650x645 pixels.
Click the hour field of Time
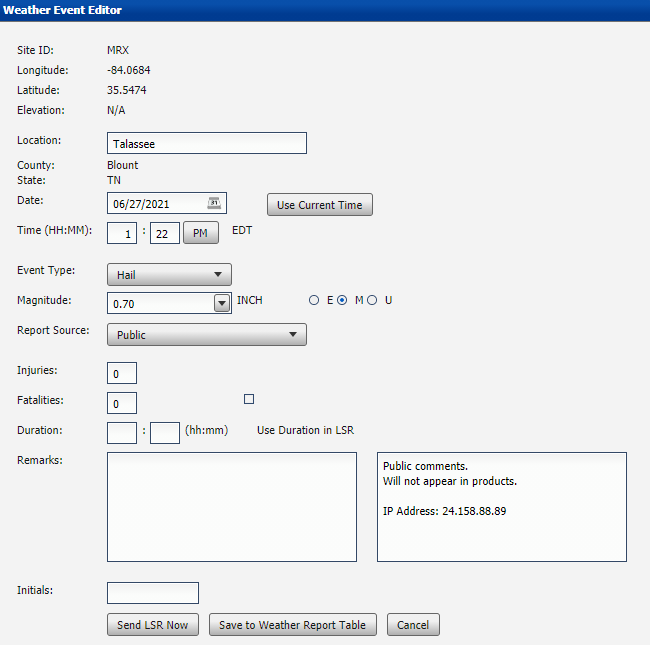pyautogui.click(x=122, y=233)
